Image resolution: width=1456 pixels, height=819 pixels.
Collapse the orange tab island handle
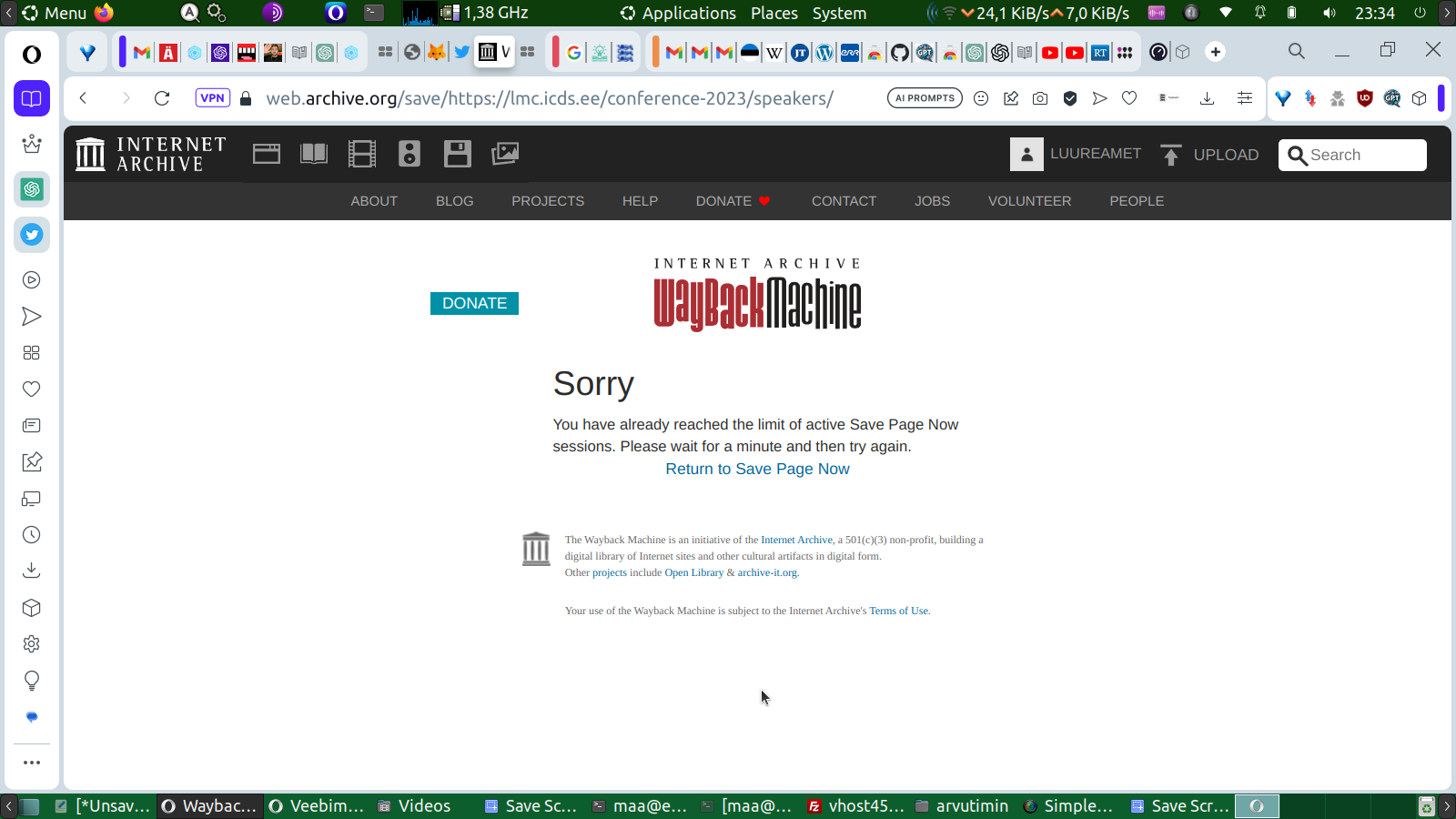pyautogui.click(x=655, y=52)
